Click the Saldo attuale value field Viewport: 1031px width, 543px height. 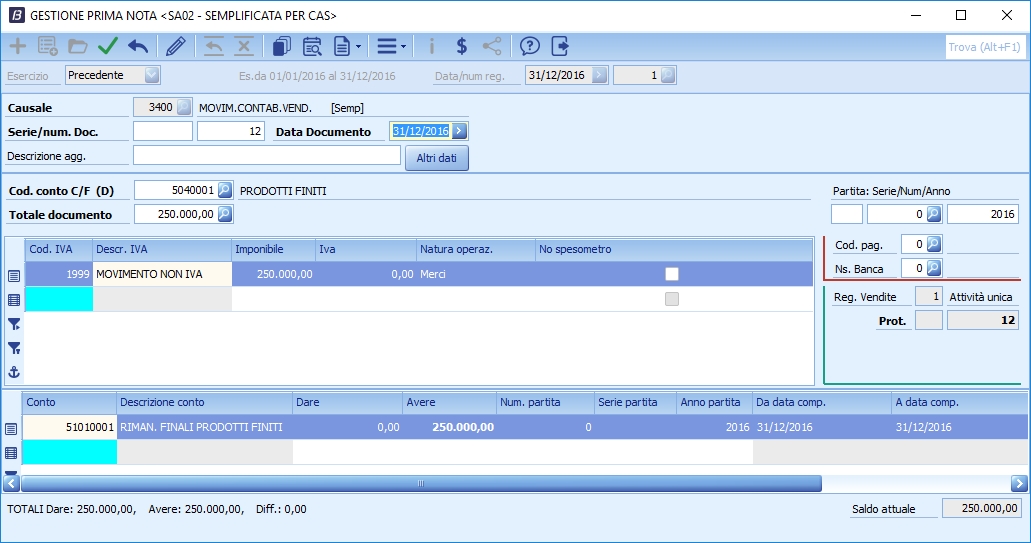[x=982, y=508]
